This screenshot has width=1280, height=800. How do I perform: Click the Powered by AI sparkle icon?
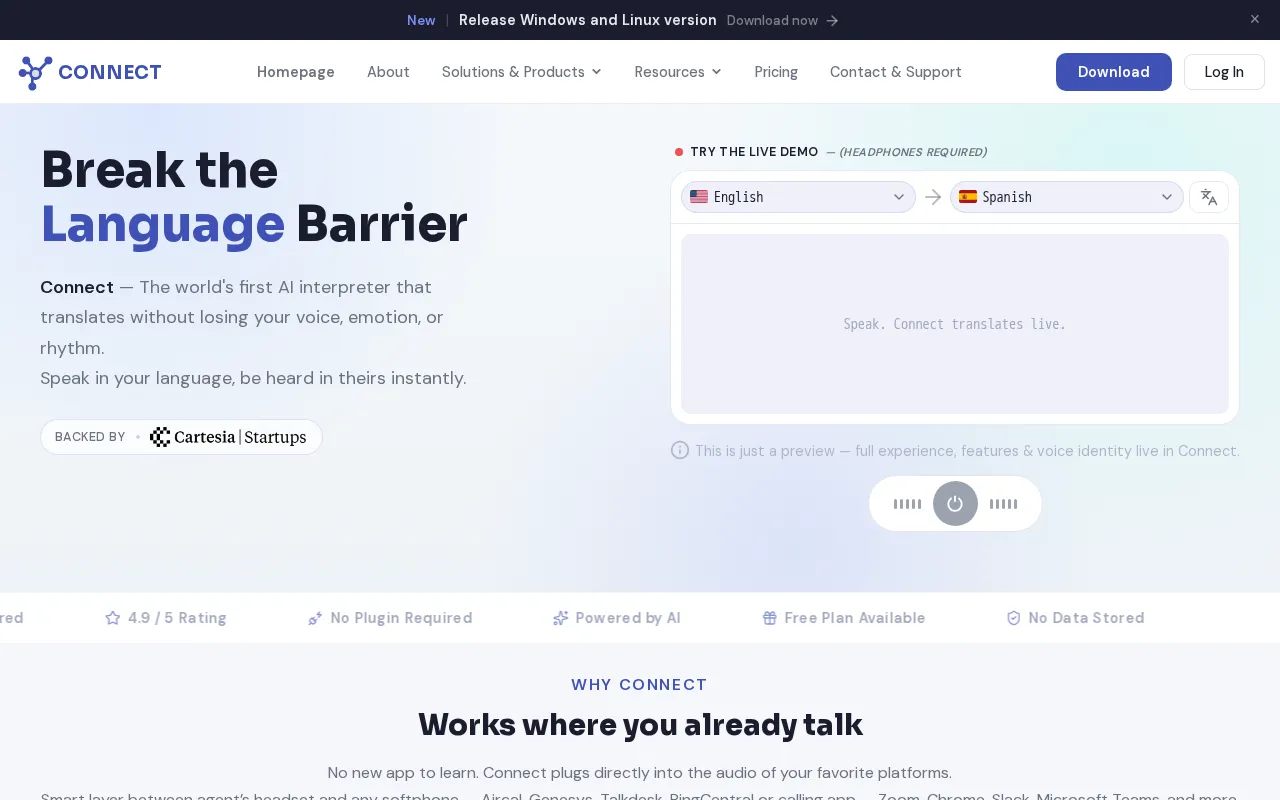coord(561,618)
